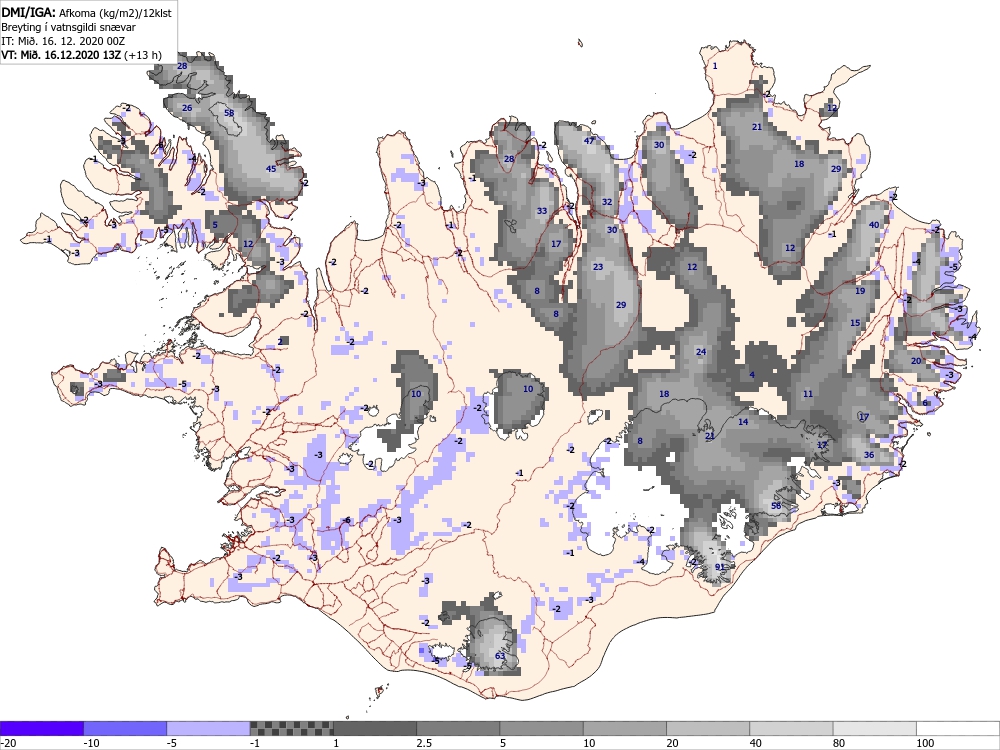Click the "DMI/IGA: Afkoma (kg/m2)/12klst" title line
Image resolution: width=1000 pixels, height=750 pixels.
(x=86, y=12)
